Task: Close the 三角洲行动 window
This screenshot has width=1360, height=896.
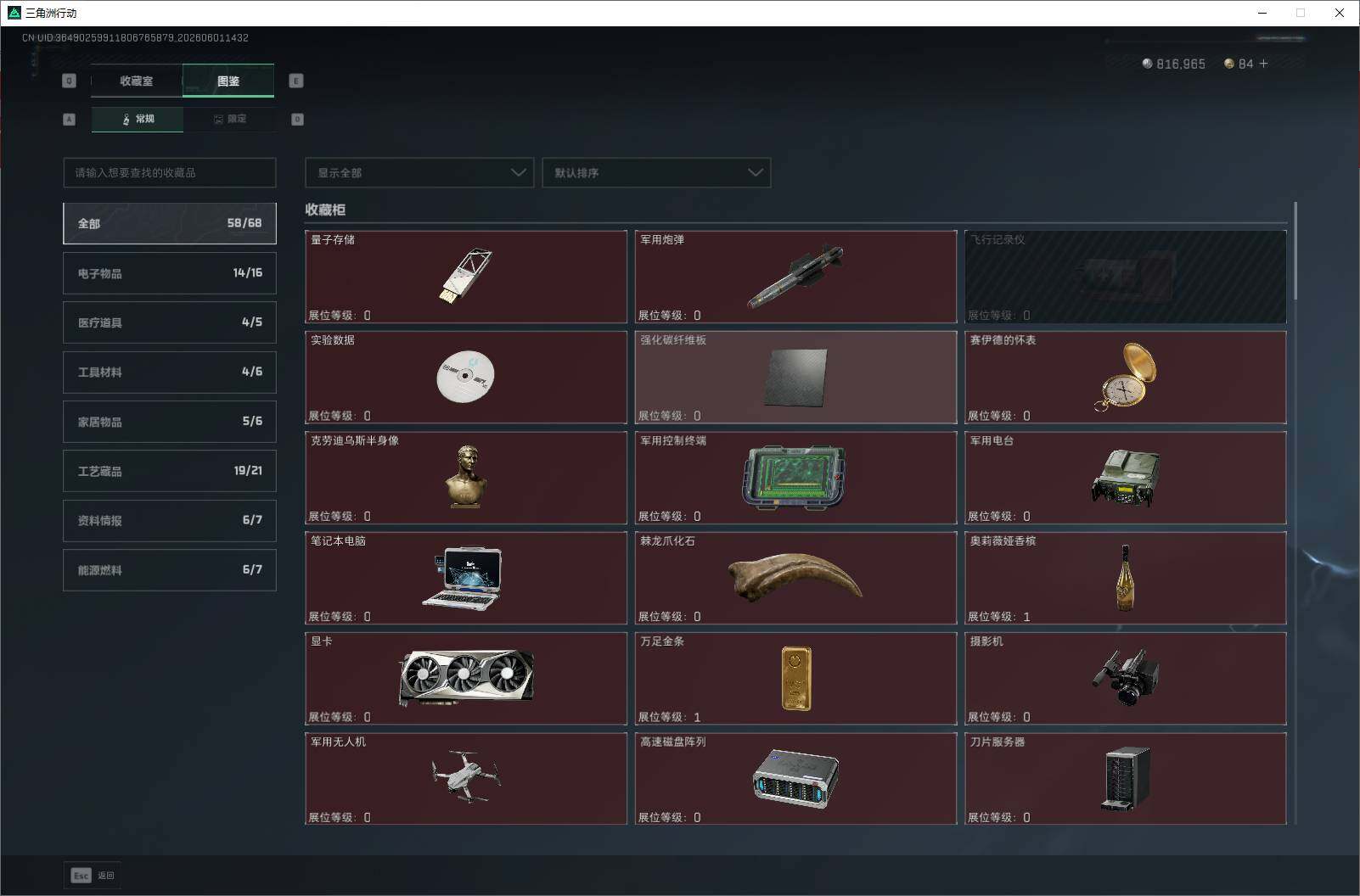Action: (1340, 13)
